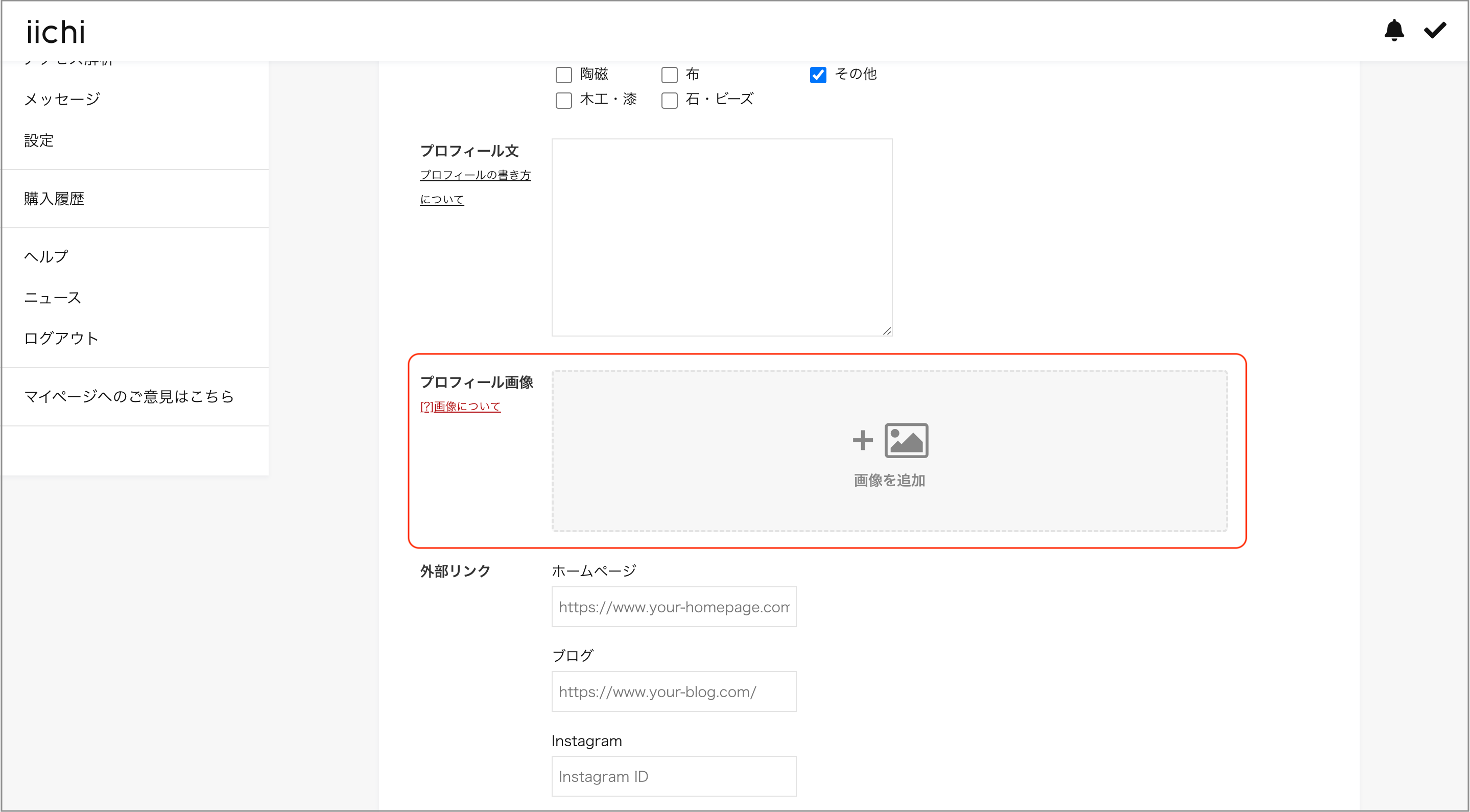Click the ホームページ URL input field
This screenshot has width=1470, height=812.
(x=674, y=607)
